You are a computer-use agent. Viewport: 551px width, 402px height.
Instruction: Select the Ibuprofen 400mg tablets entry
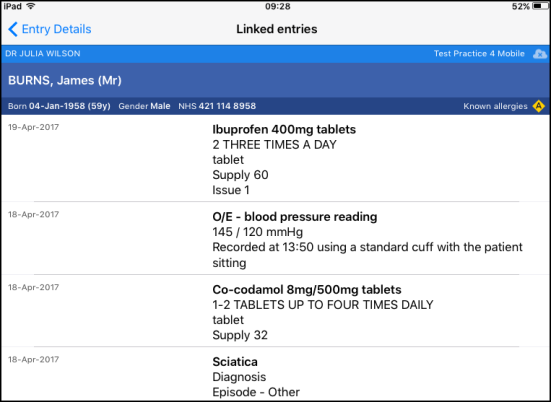click(x=276, y=158)
